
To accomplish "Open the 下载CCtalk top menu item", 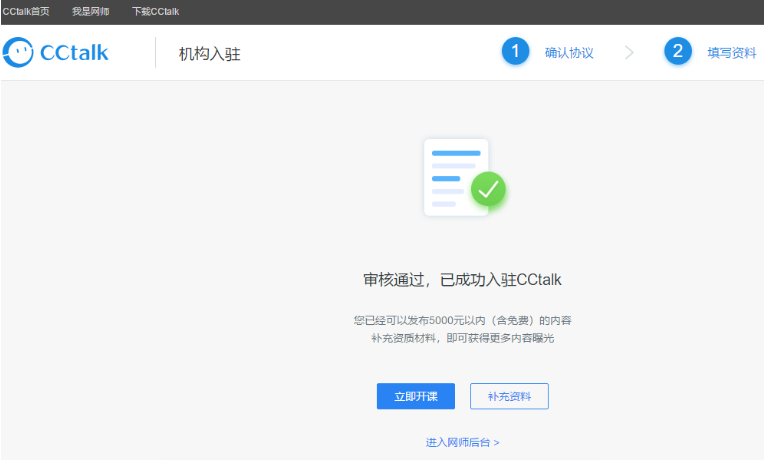I will [155, 11].
